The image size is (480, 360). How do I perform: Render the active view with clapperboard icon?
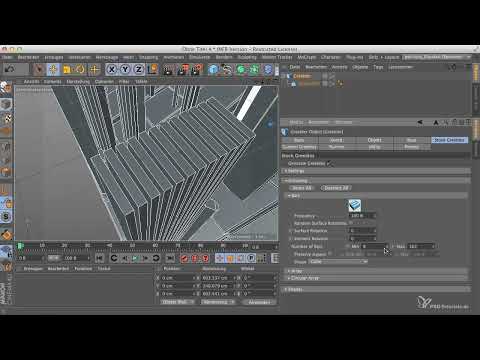(168, 70)
